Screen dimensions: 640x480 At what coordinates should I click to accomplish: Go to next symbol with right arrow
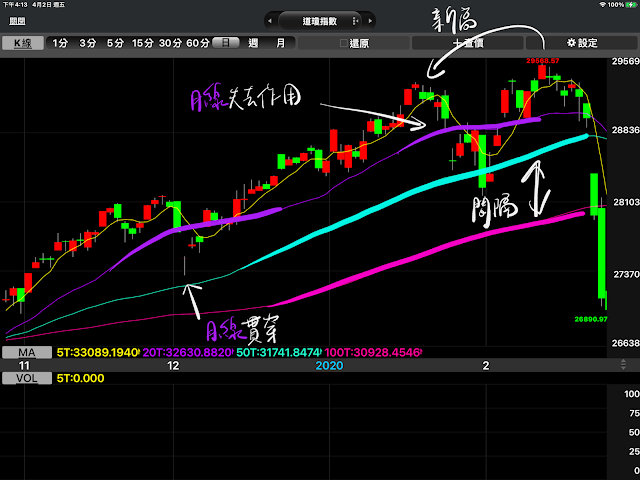370,21
